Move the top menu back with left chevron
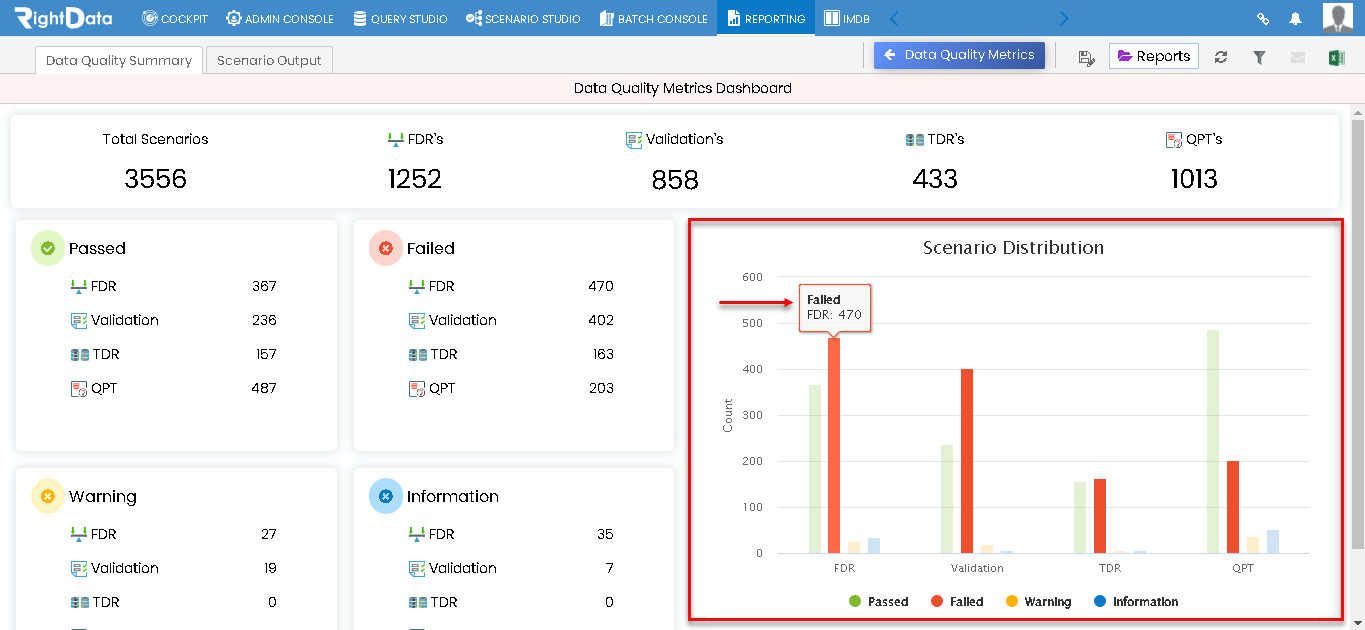 894,18
